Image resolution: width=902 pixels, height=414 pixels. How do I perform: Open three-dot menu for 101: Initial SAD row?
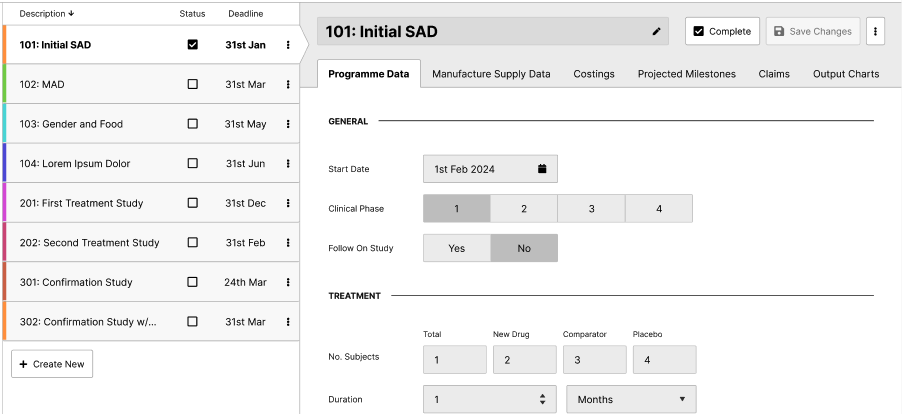(288, 45)
